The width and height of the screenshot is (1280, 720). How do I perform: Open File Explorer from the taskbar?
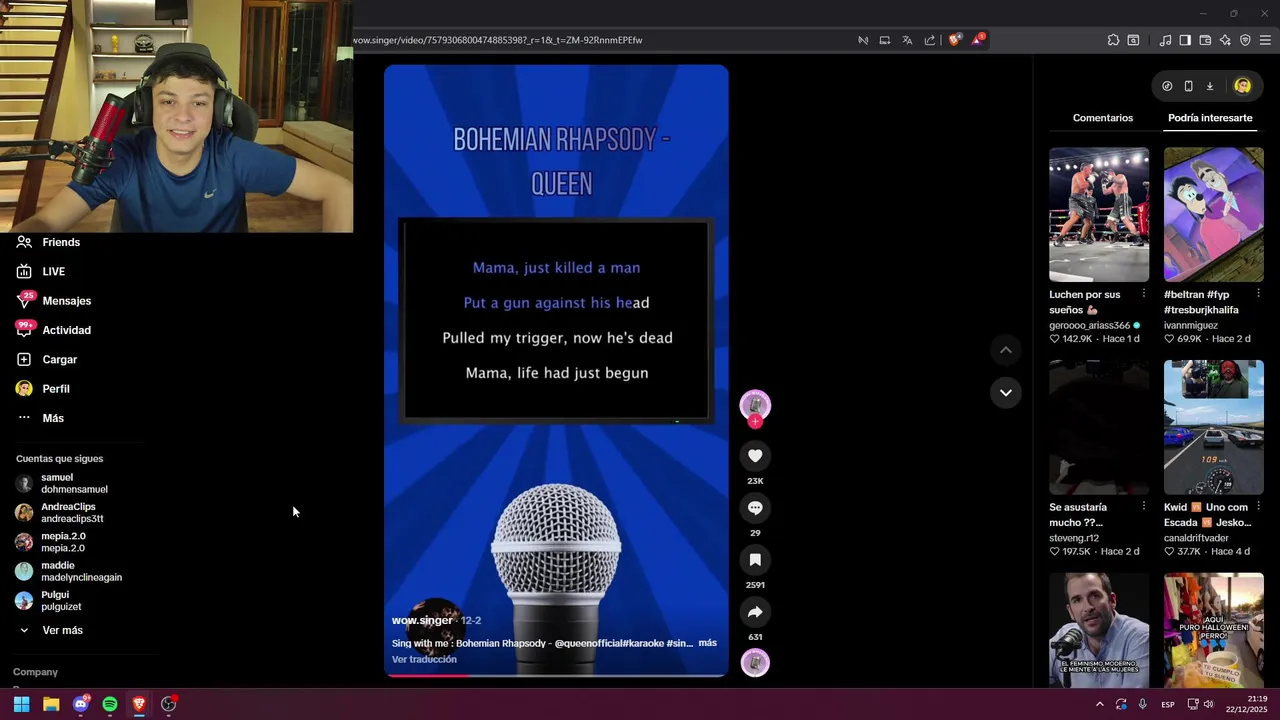(51, 704)
